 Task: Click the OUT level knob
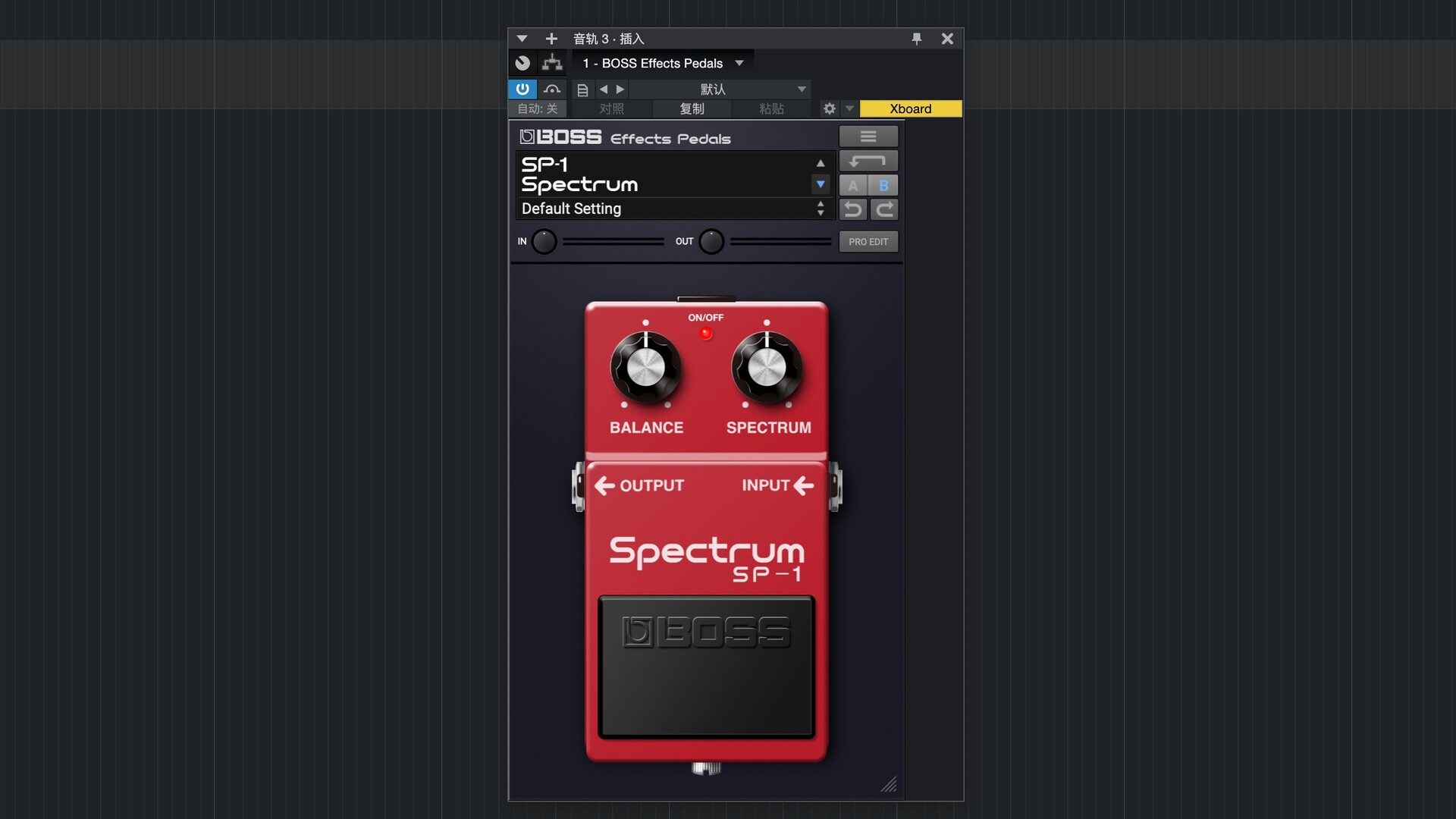[711, 242]
